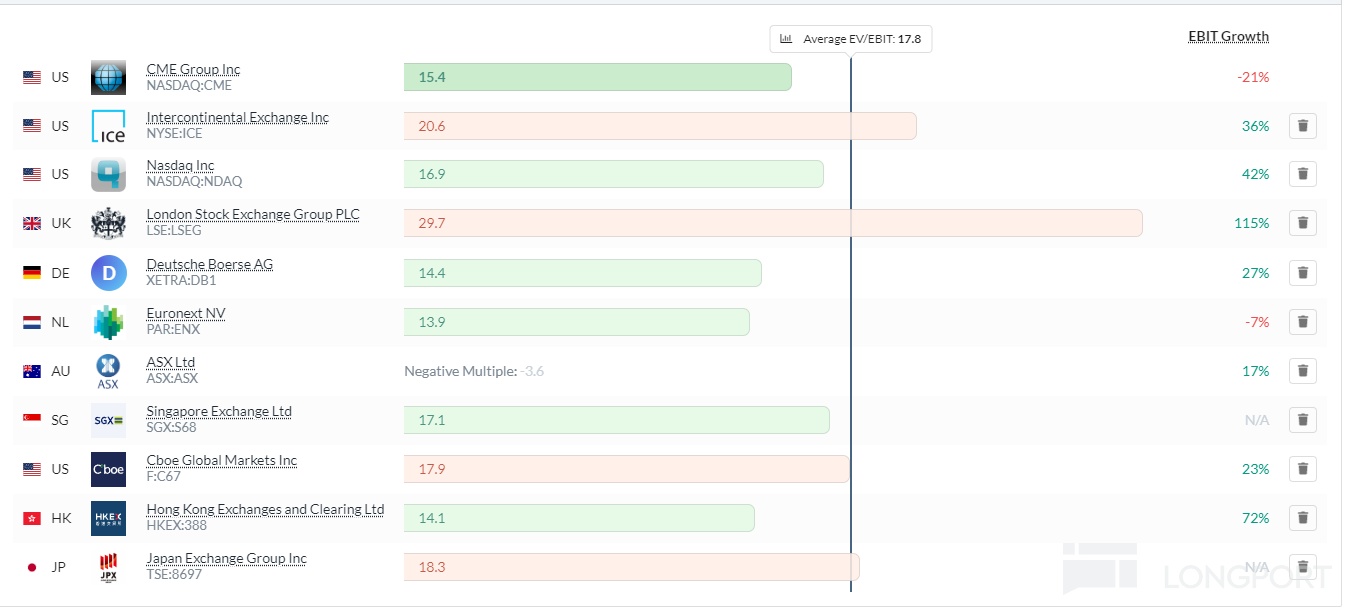Open London Stock Exchange Group PLC link

pos(253,214)
